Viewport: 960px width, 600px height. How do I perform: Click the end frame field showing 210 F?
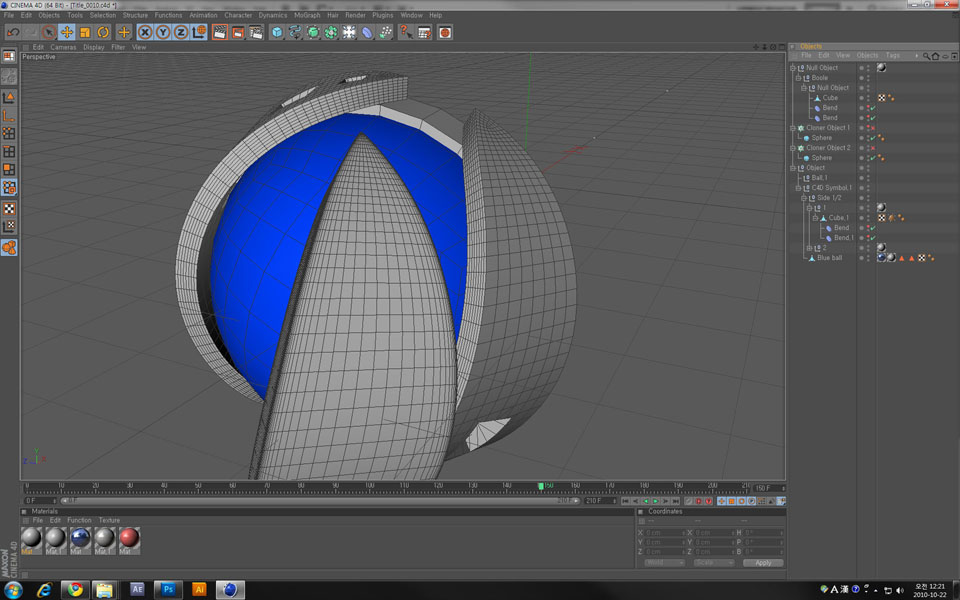(x=600, y=501)
